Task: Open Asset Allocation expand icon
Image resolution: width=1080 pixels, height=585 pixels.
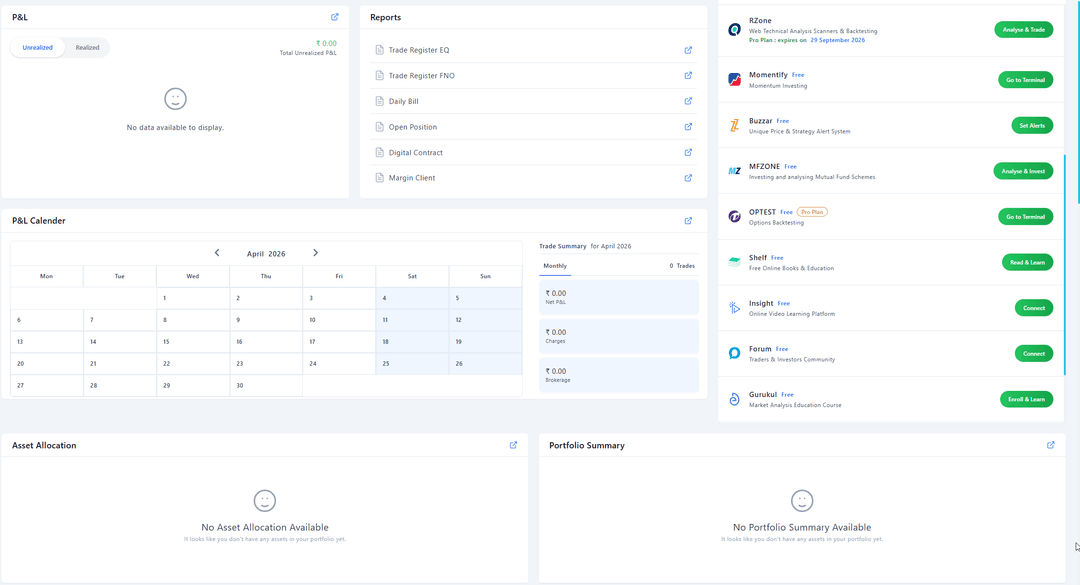Action: (514, 445)
